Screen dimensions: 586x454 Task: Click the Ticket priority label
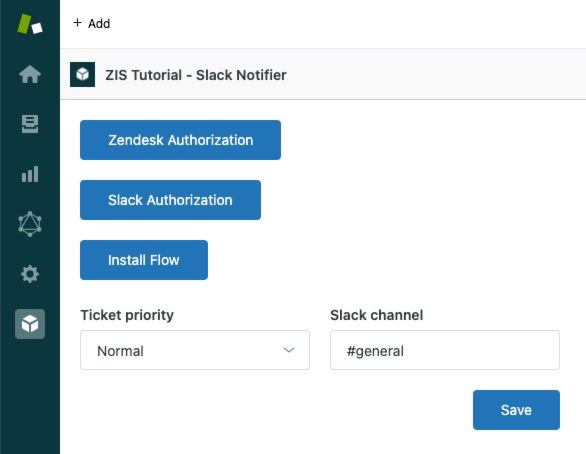point(127,315)
